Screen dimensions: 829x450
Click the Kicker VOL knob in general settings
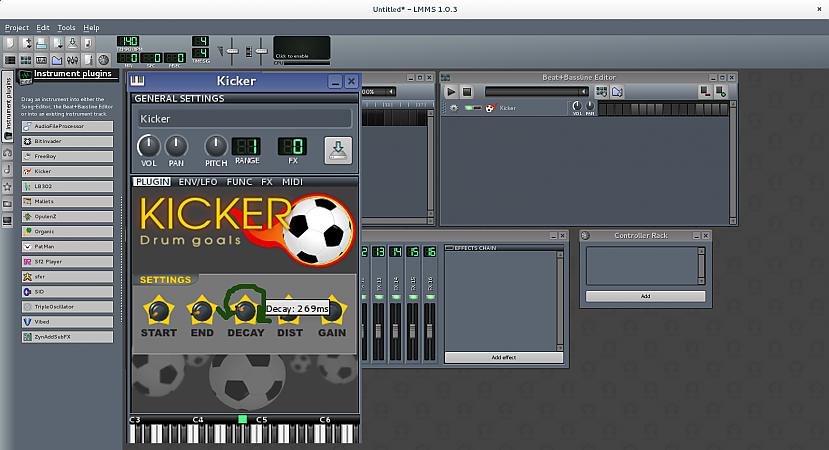click(149, 146)
